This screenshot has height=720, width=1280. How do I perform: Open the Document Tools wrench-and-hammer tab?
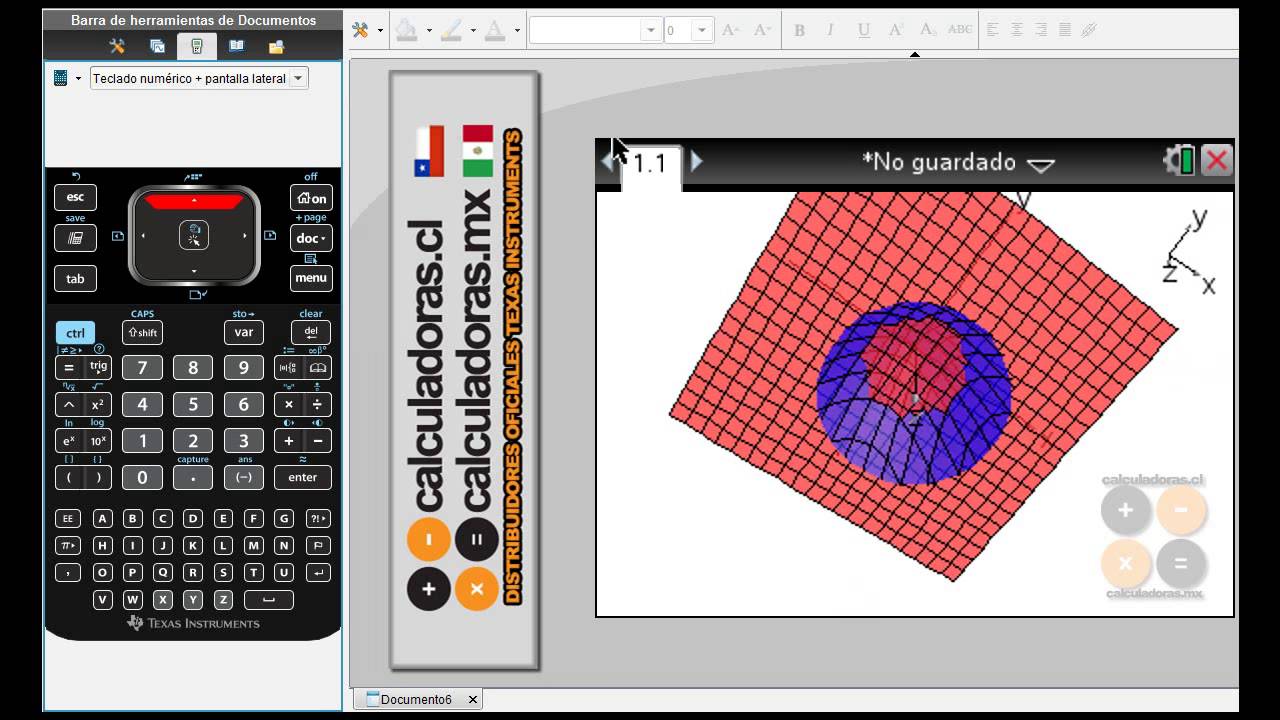point(117,46)
